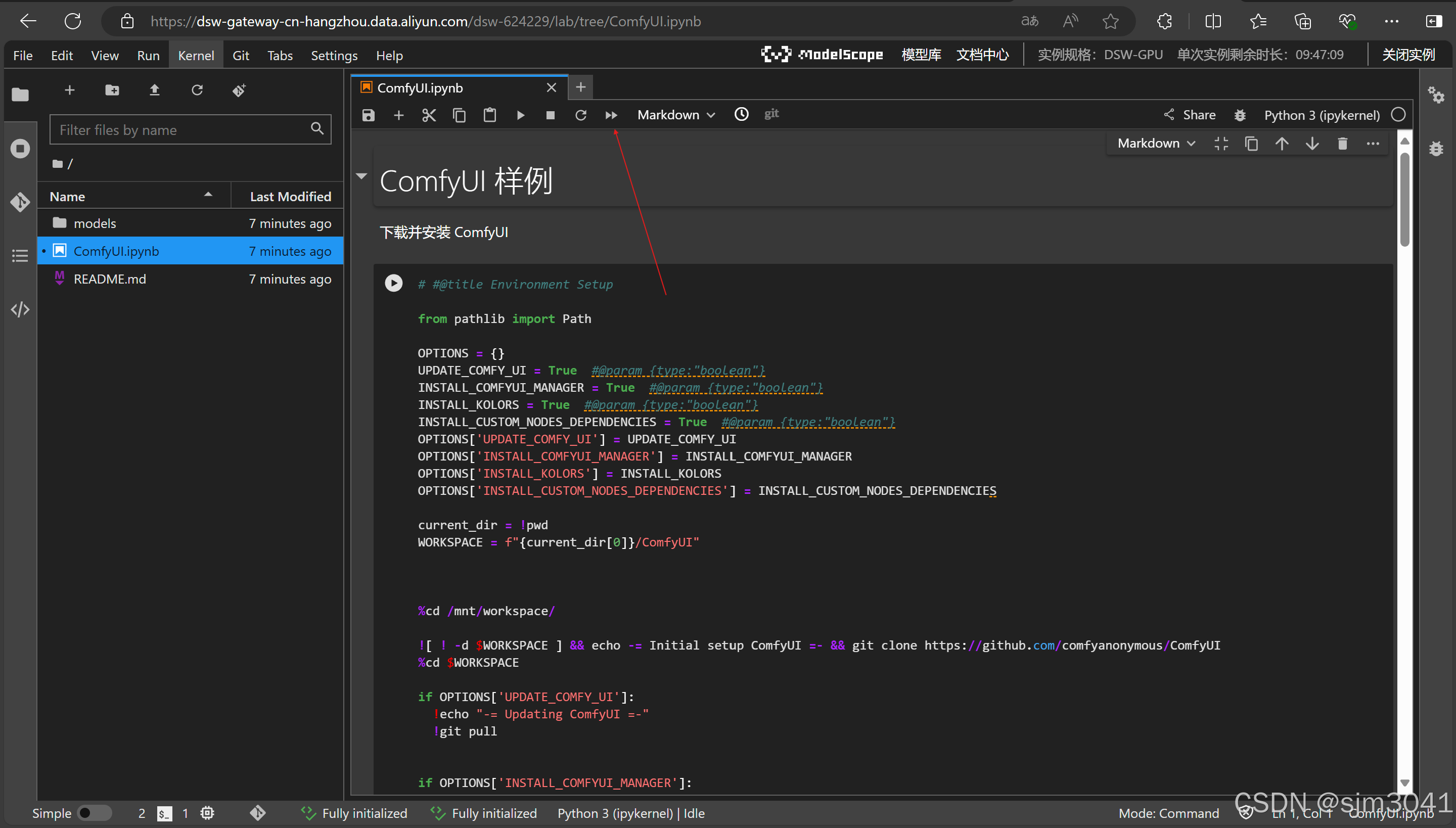
Task: Cut the selected cell with the scissors icon
Action: pos(429,115)
